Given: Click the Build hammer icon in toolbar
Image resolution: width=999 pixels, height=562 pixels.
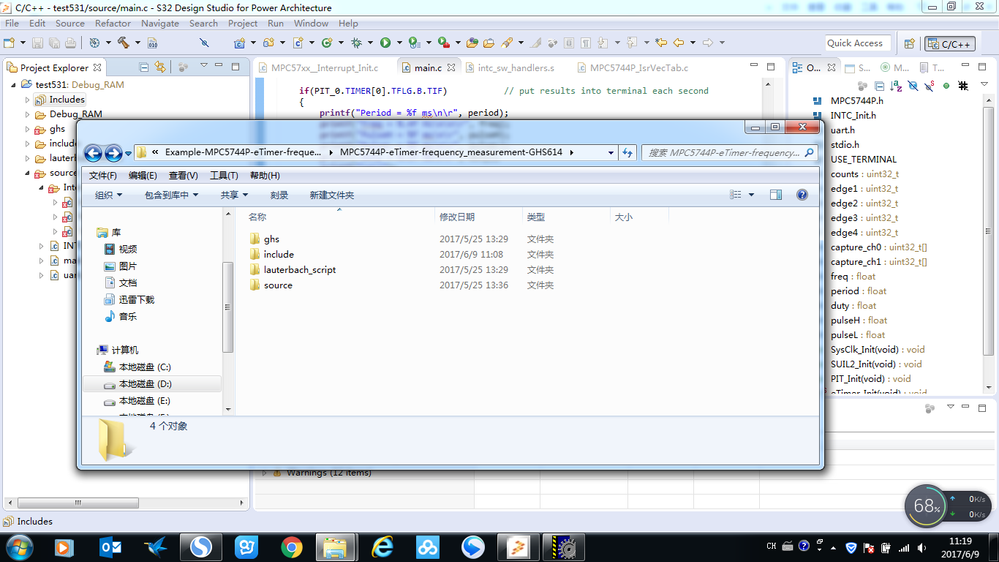Looking at the screenshot, I should 123,43.
